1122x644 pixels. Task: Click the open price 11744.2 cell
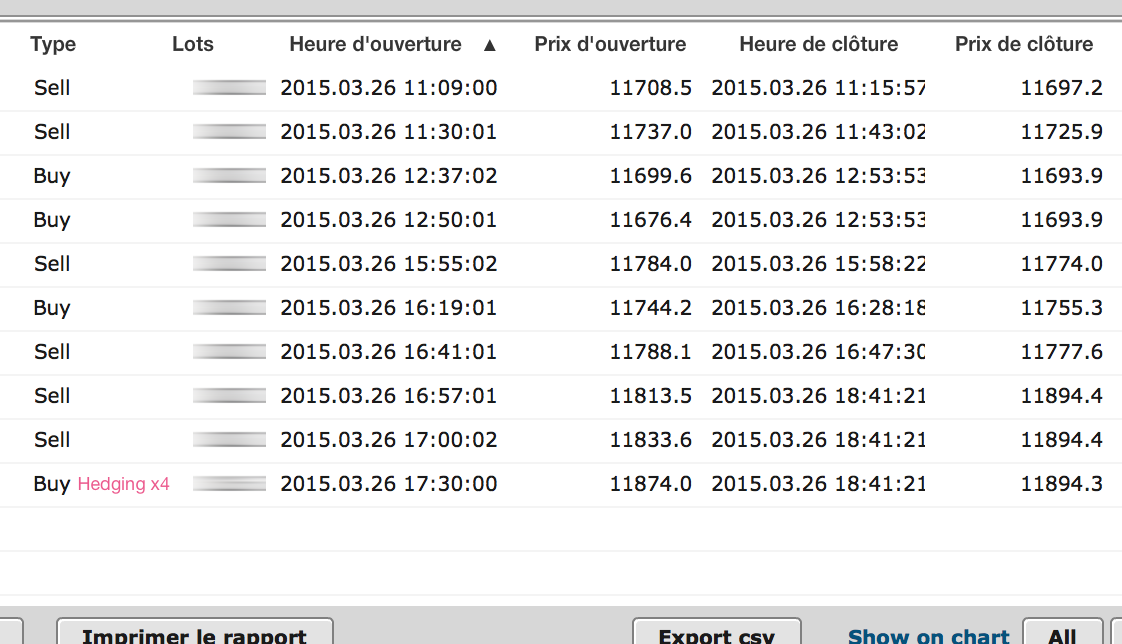(x=650, y=308)
